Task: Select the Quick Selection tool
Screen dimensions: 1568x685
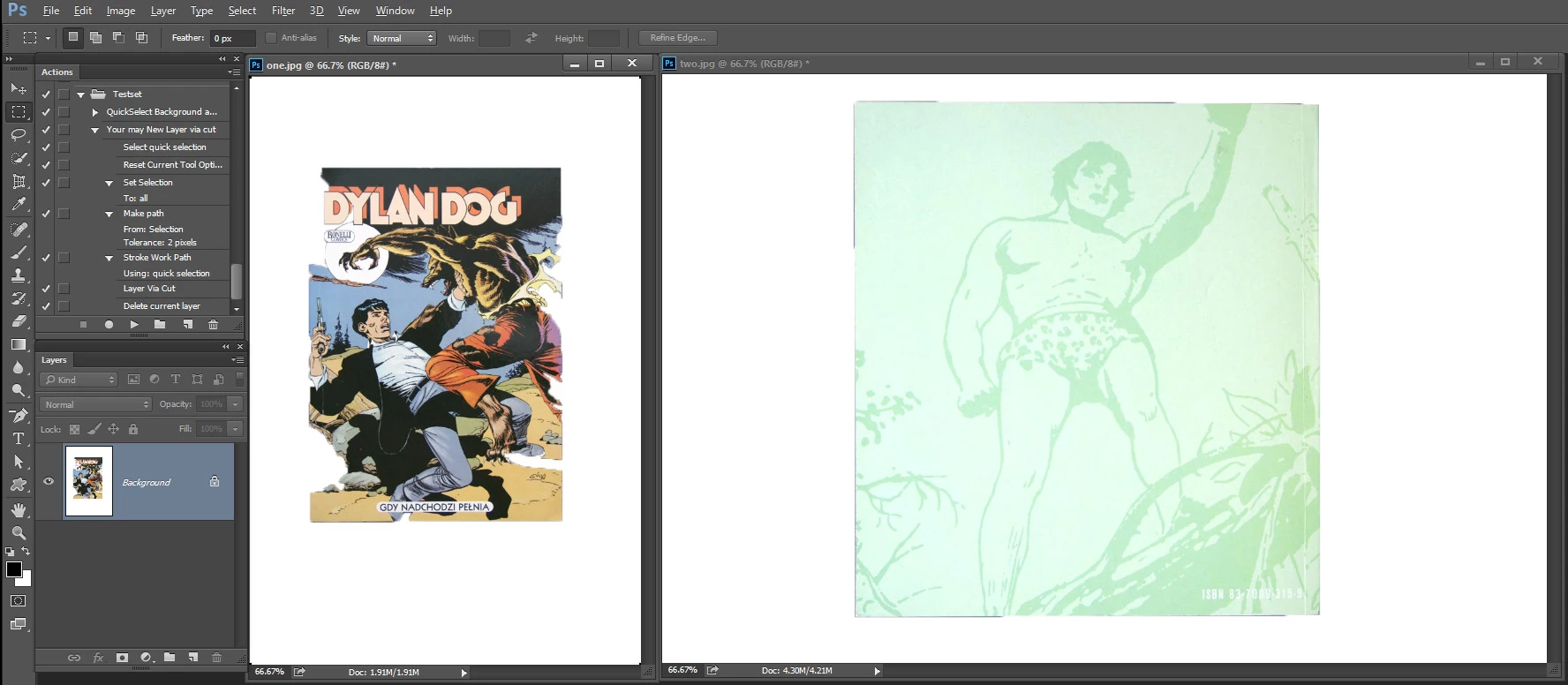Action: tap(18, 158)
